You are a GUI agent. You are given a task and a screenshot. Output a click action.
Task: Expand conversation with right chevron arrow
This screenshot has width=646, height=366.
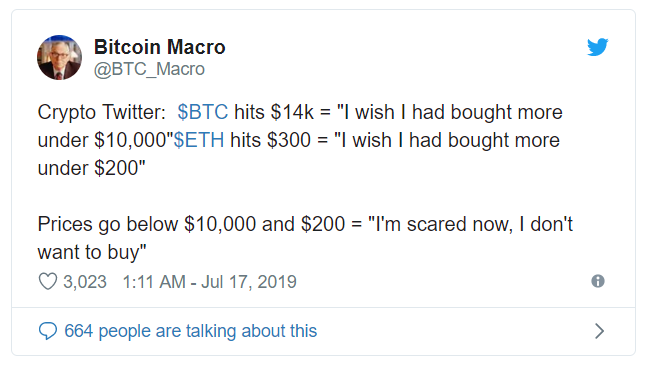pos(600,331)
